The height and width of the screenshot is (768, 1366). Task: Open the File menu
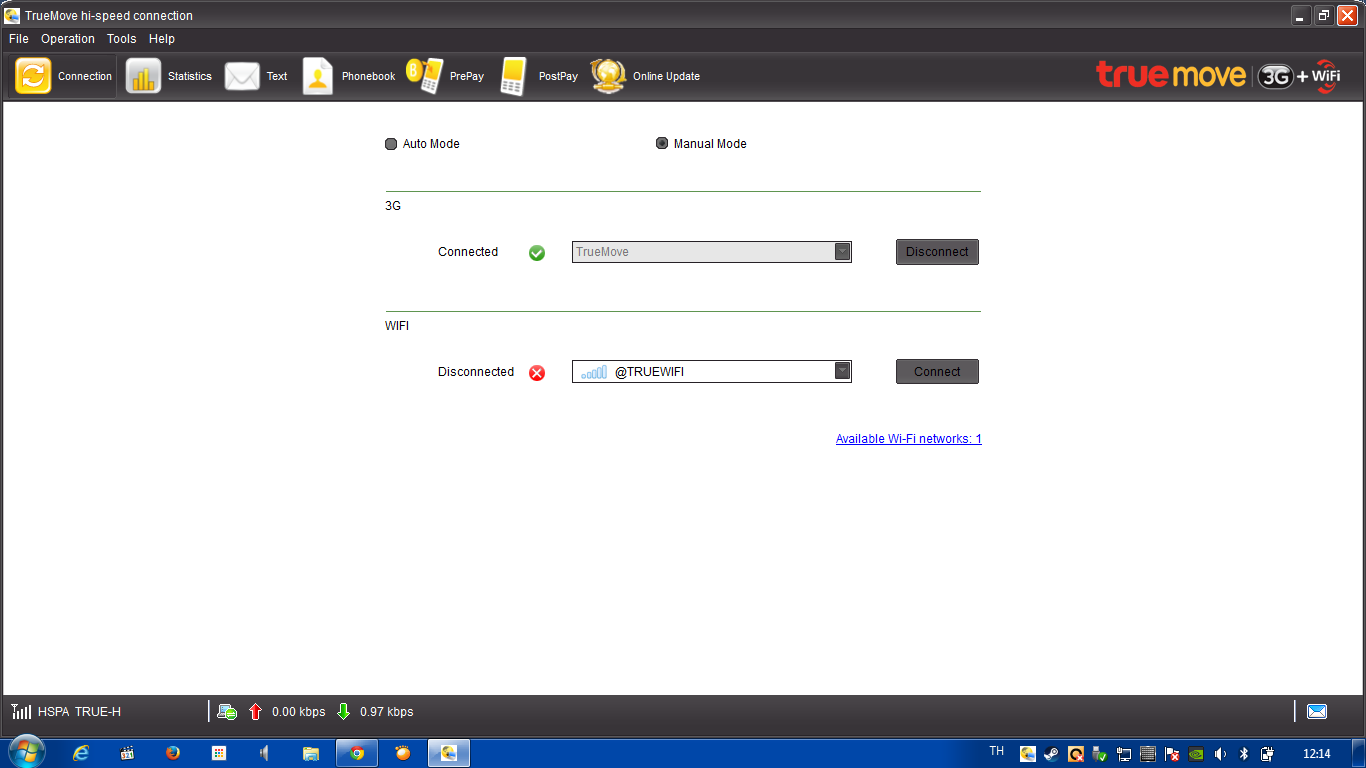pyautogui.click(x=19, y=39)
